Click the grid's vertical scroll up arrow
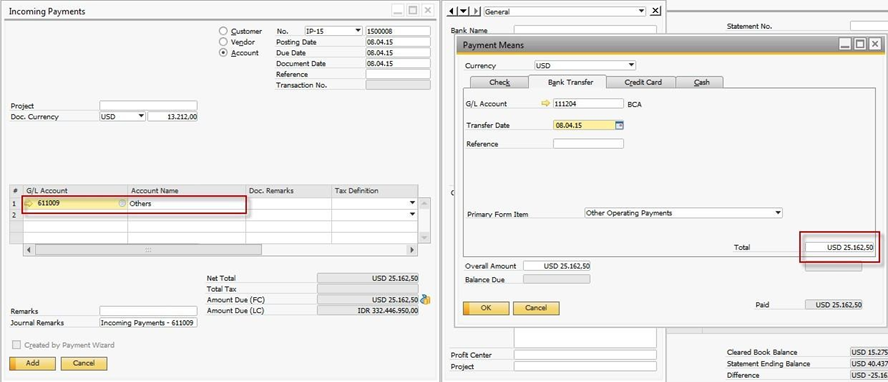The width and height of the screenshot is (888, 382). pyautogui.click(x=424, y=203)
